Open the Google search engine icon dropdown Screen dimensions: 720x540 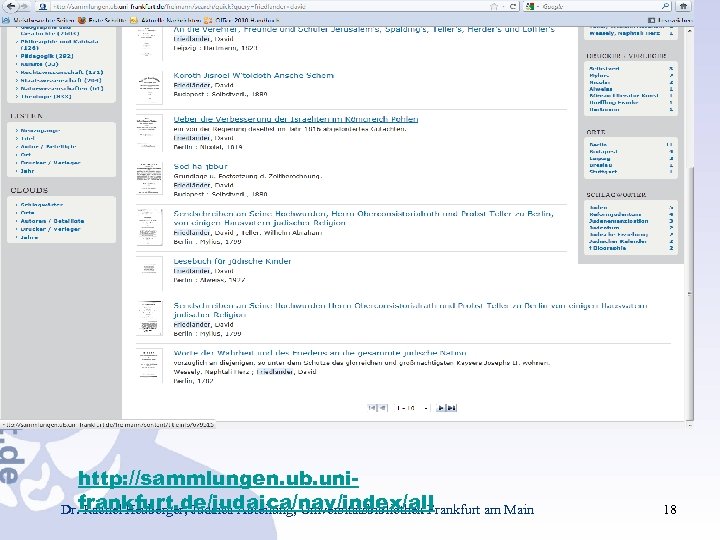tap(531, 6)
